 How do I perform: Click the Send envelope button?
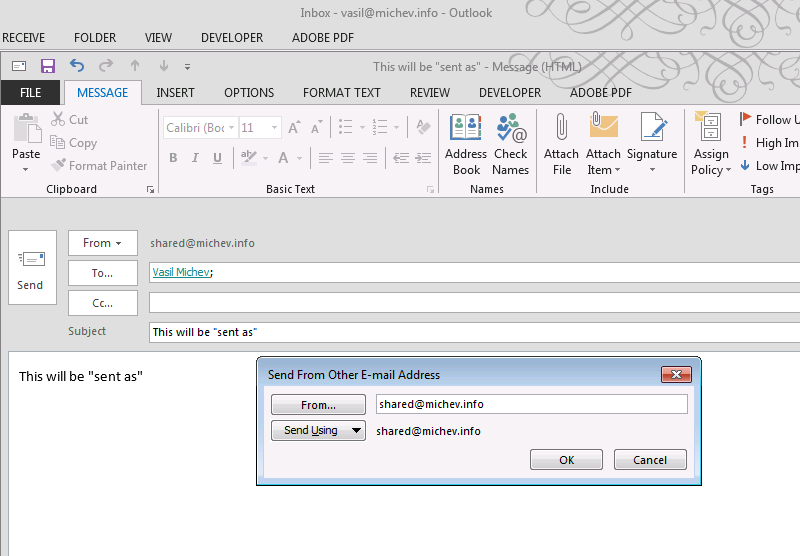[x=30, y=267]
